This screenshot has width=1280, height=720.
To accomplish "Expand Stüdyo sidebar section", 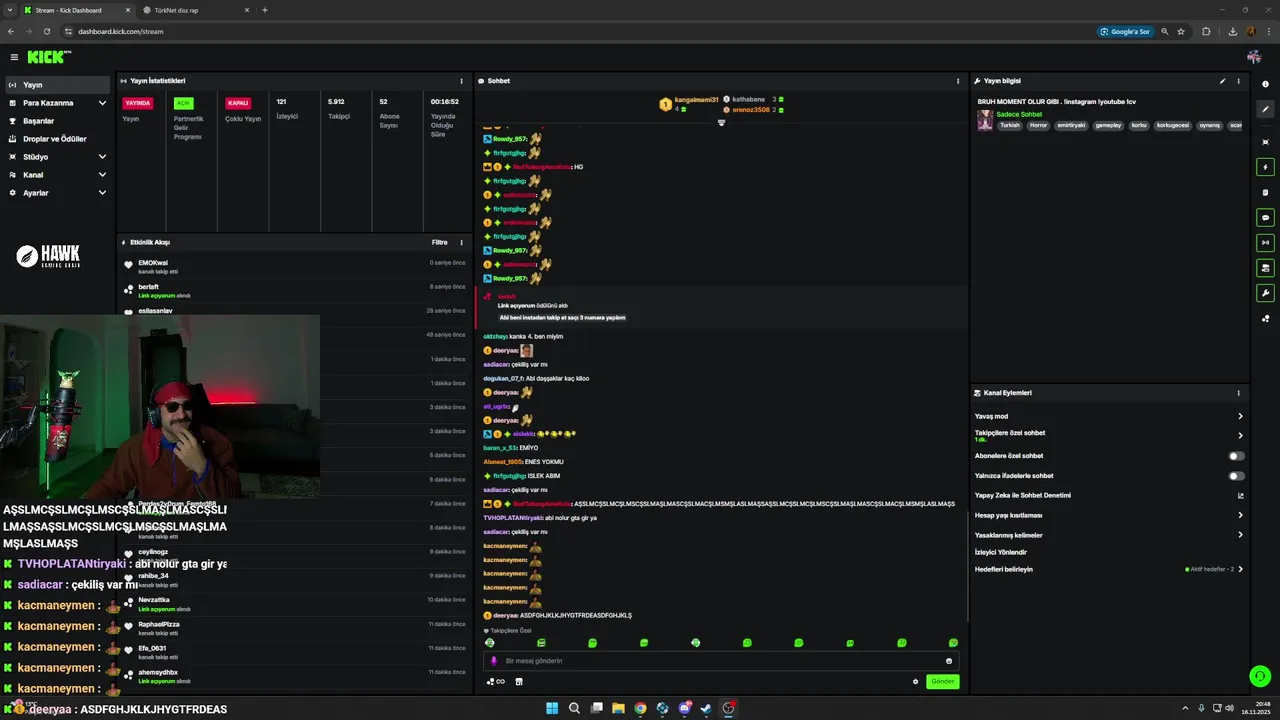I will (102, 157).
